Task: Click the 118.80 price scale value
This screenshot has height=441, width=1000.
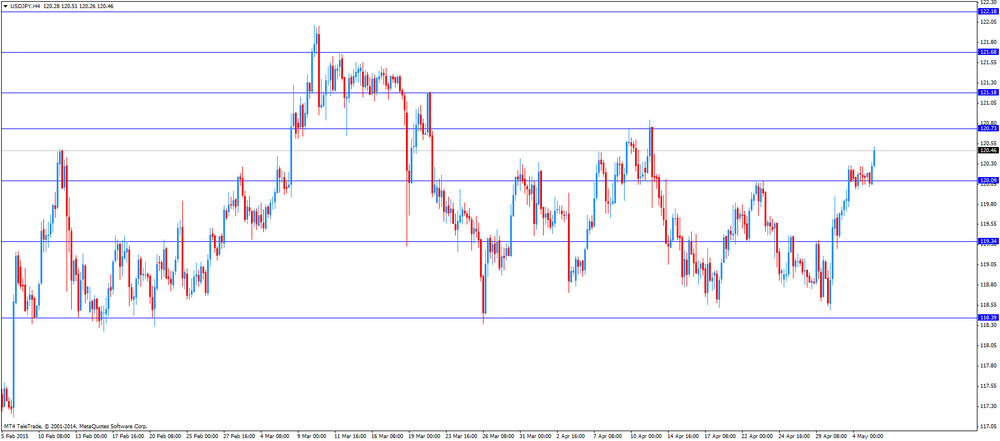Action: (x=988, y=285)
